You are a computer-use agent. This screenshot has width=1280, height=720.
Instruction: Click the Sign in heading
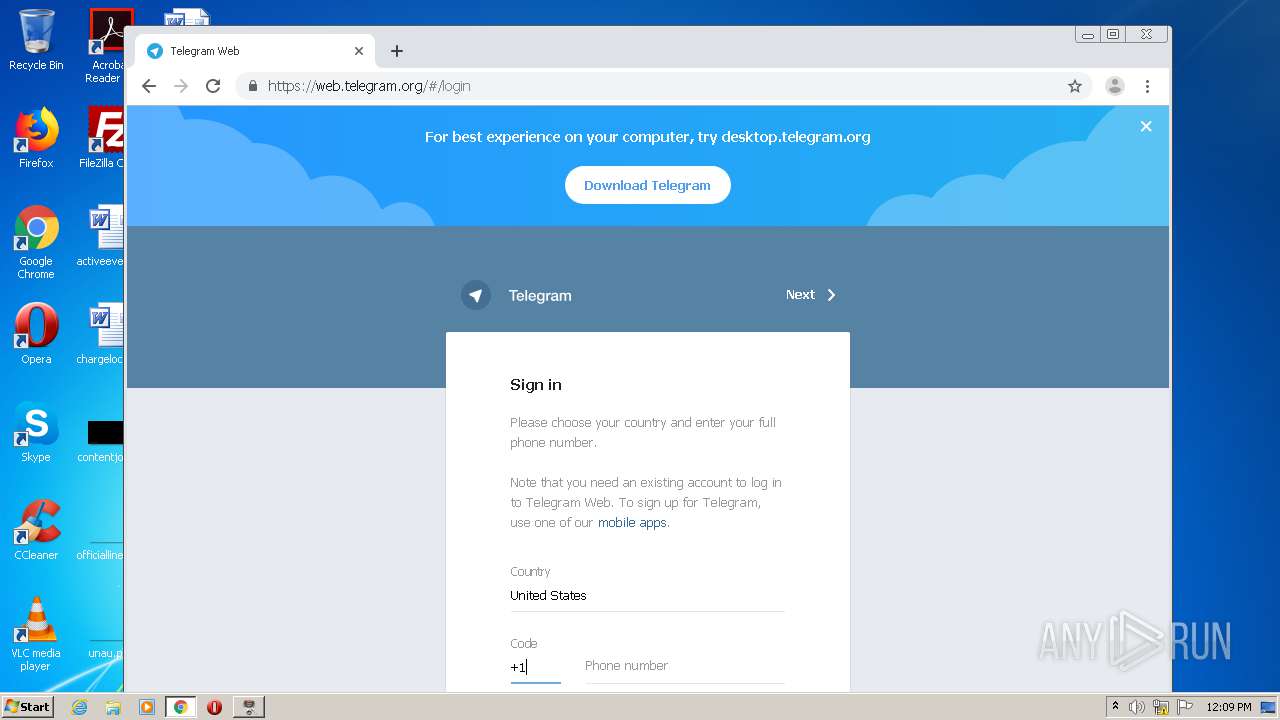(x=536, y=385)
